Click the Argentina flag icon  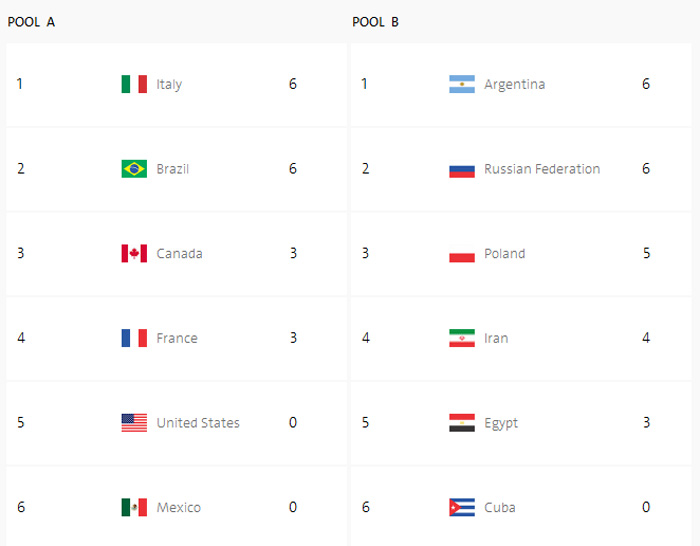tap(461, 84)
